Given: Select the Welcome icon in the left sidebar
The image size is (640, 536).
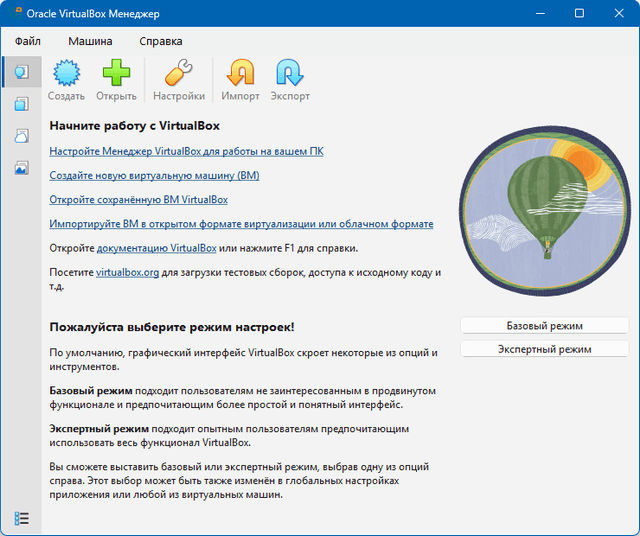Looking at the screenshot, I should (x=21, y=72).
